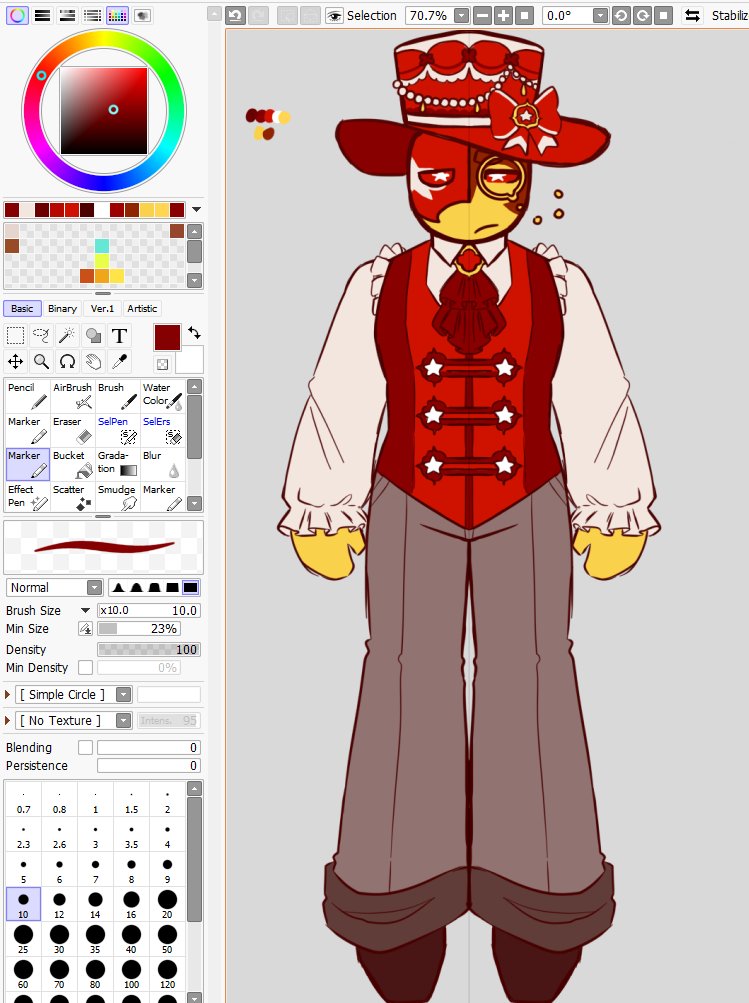The height and width of the screenshot is (1003, 749).
Task: Rotate canvas clockwise
Action: [642, 15]
